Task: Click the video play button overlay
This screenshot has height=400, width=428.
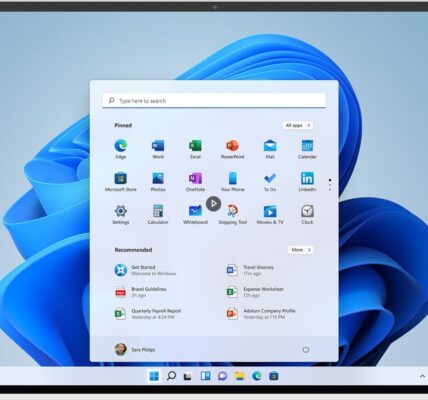Action: 214,203
